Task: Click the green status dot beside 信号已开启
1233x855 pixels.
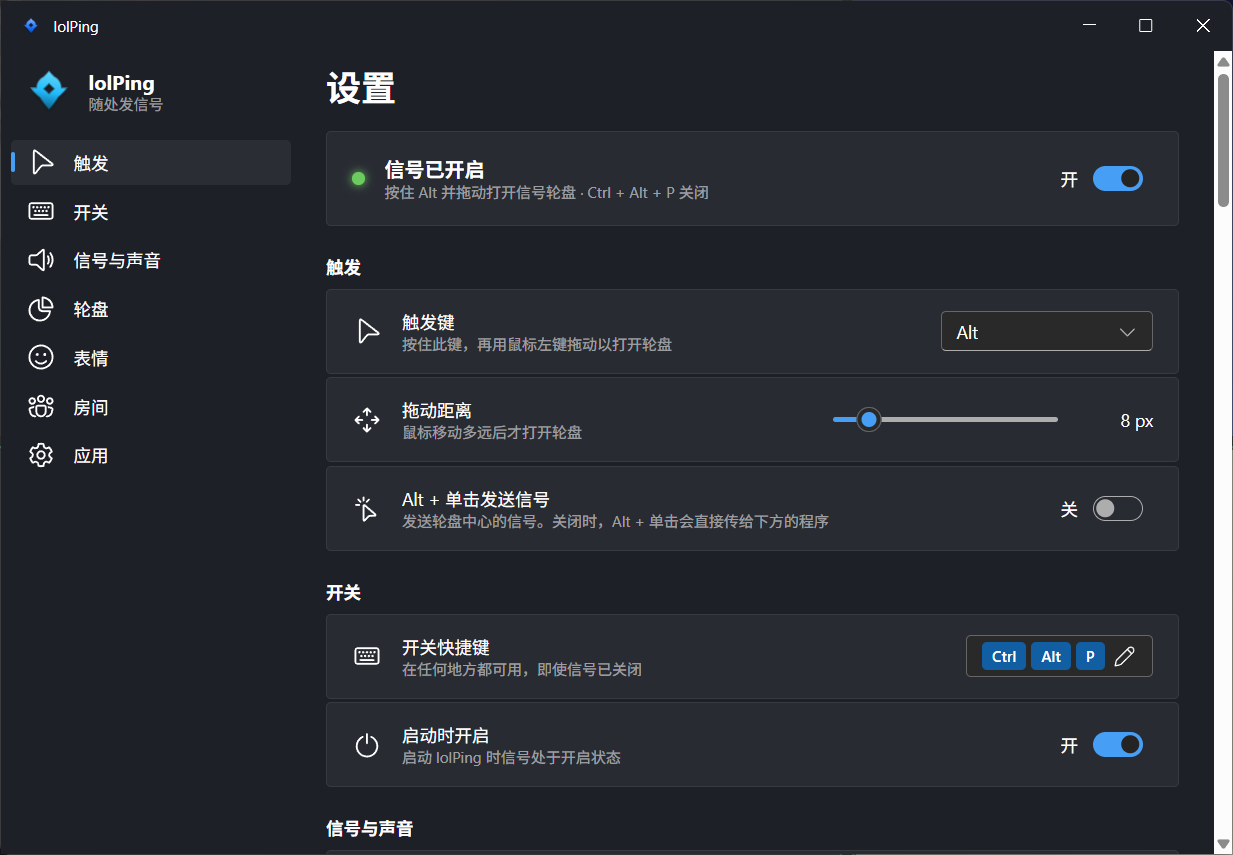Action: [x=358, y=179]
